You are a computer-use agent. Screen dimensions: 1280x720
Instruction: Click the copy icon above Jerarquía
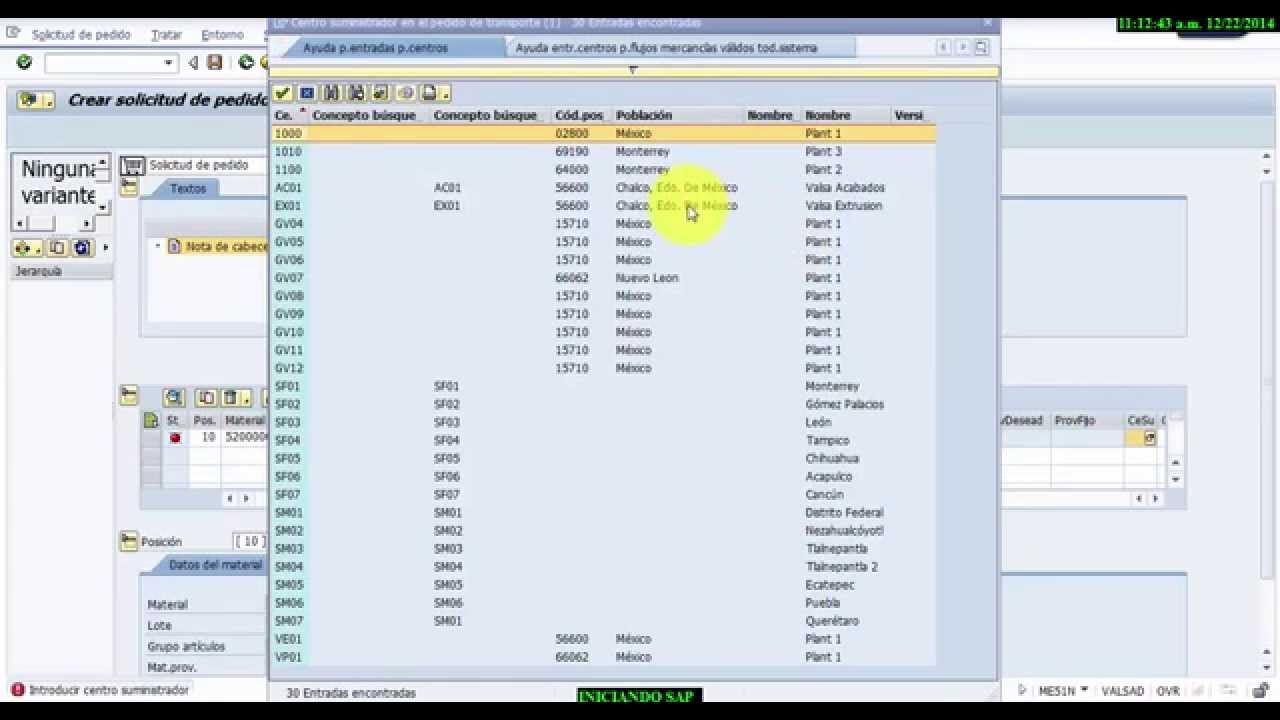point(57,247)
